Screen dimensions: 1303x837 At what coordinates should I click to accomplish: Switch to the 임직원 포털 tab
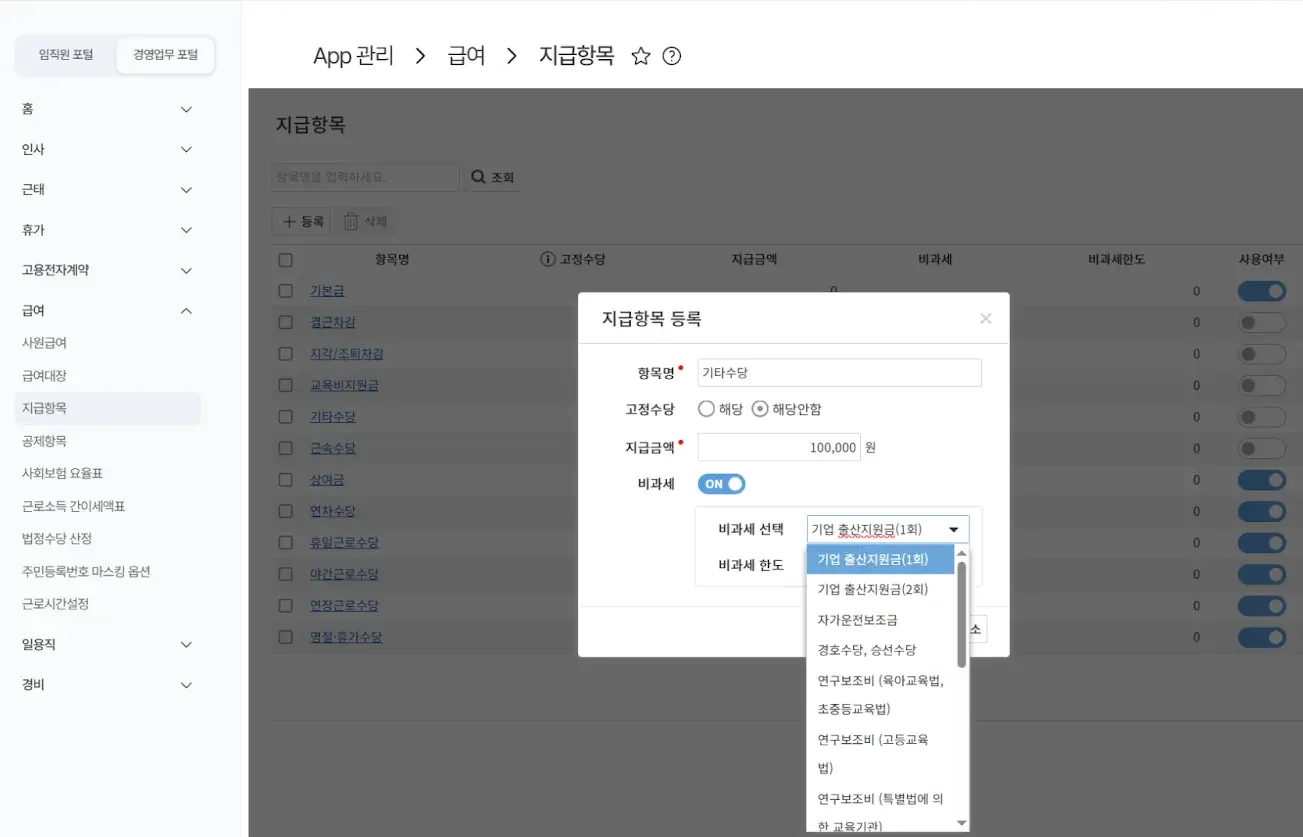click(64, 56)
